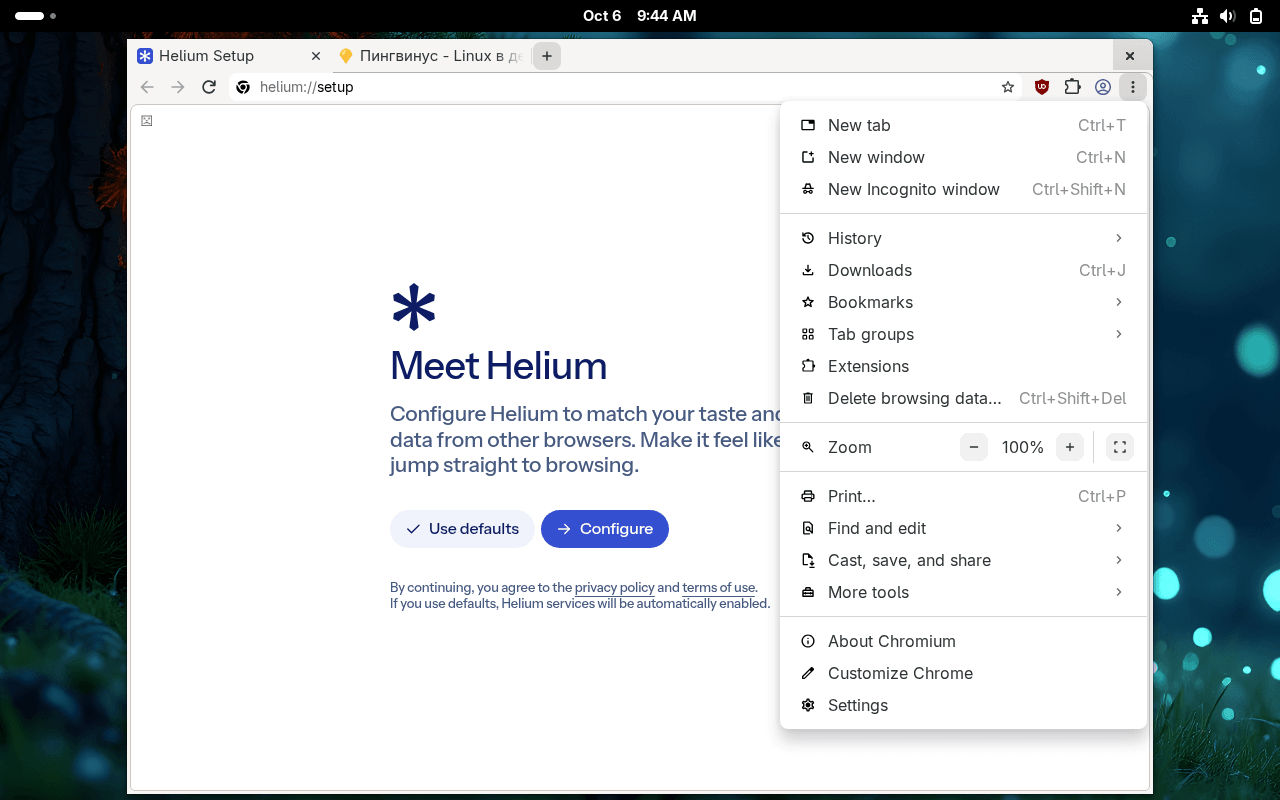
Task: Open Extensions from the menu list
Action: (x=963, y=366)
